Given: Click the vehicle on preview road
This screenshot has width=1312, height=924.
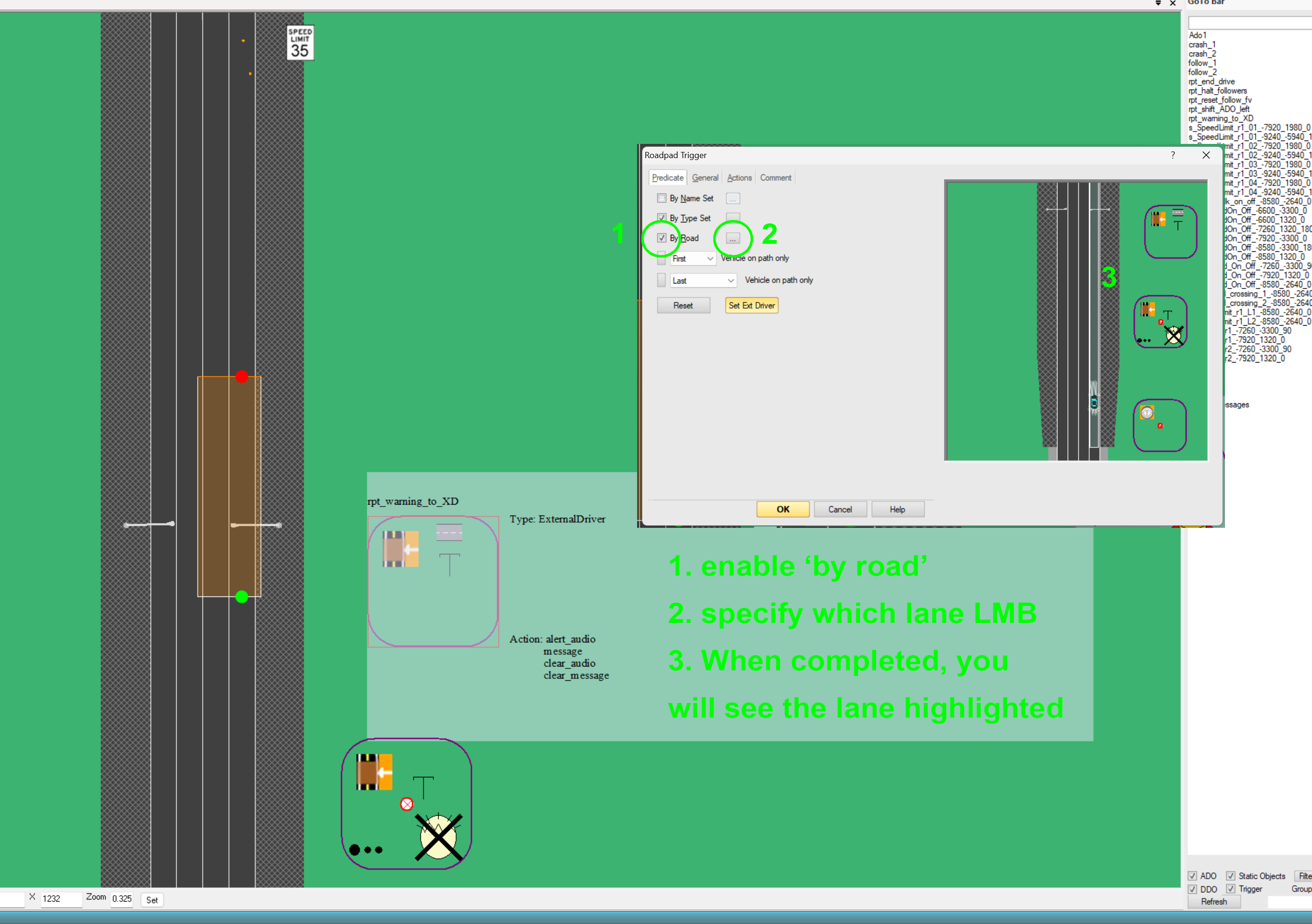Looking at the screenshot, I should [1094, 402].
